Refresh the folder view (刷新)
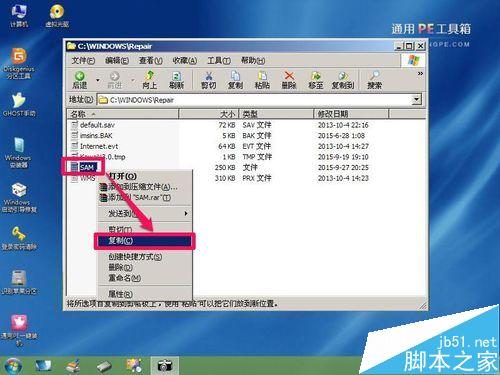This screenshot has width=500, height=375. click(176, 80)
